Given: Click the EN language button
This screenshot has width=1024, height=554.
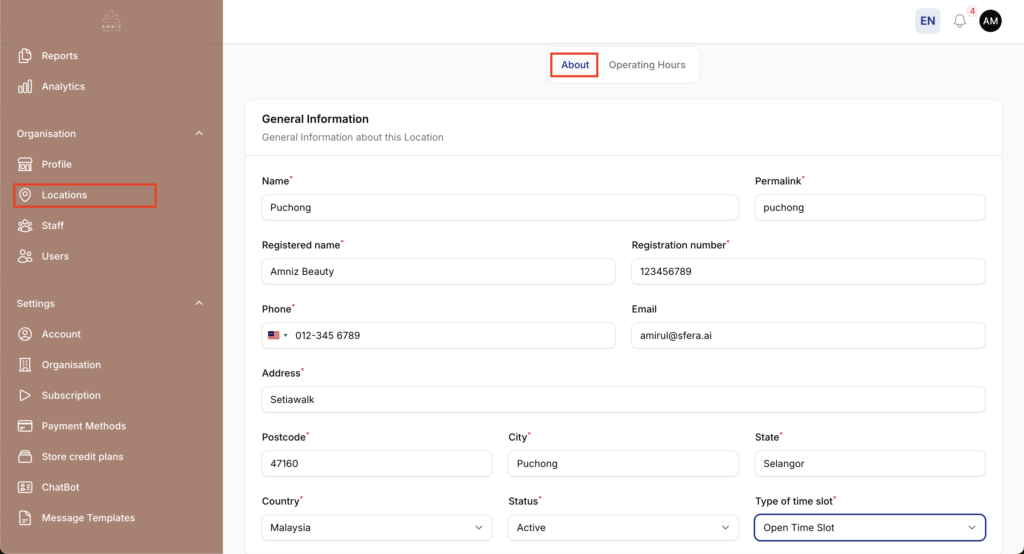Looking at the screenshot, I should coord(927,21).
